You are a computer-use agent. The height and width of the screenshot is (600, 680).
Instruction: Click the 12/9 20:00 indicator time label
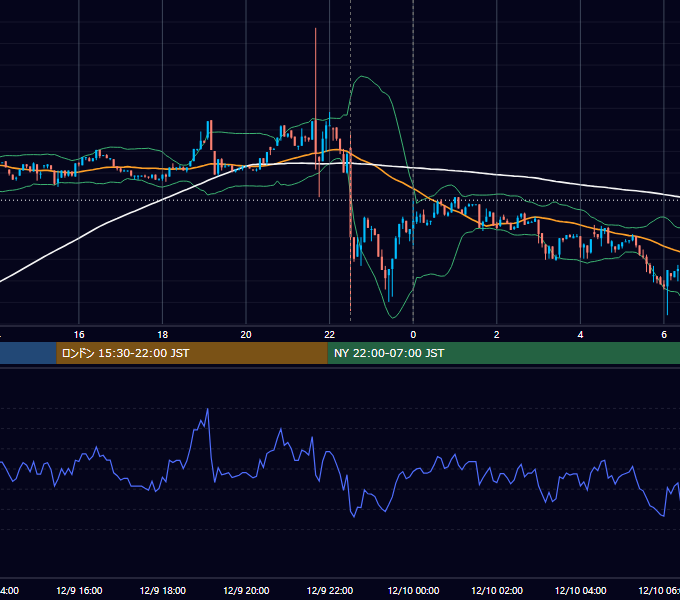click(246, 590)
